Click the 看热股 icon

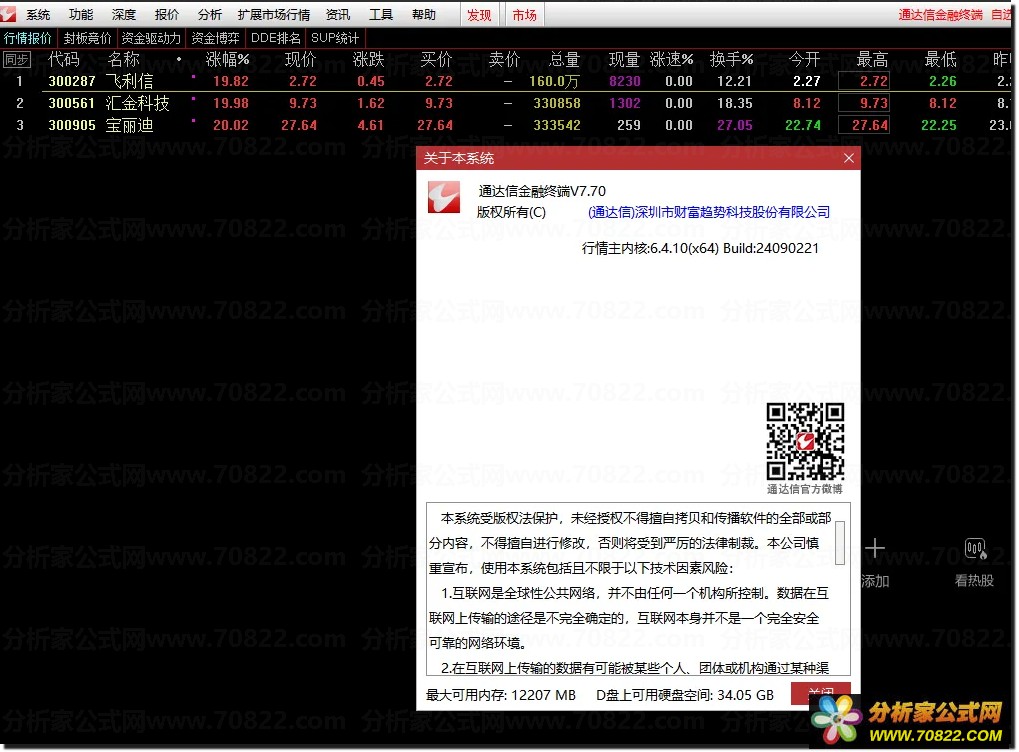pos(975,549)
